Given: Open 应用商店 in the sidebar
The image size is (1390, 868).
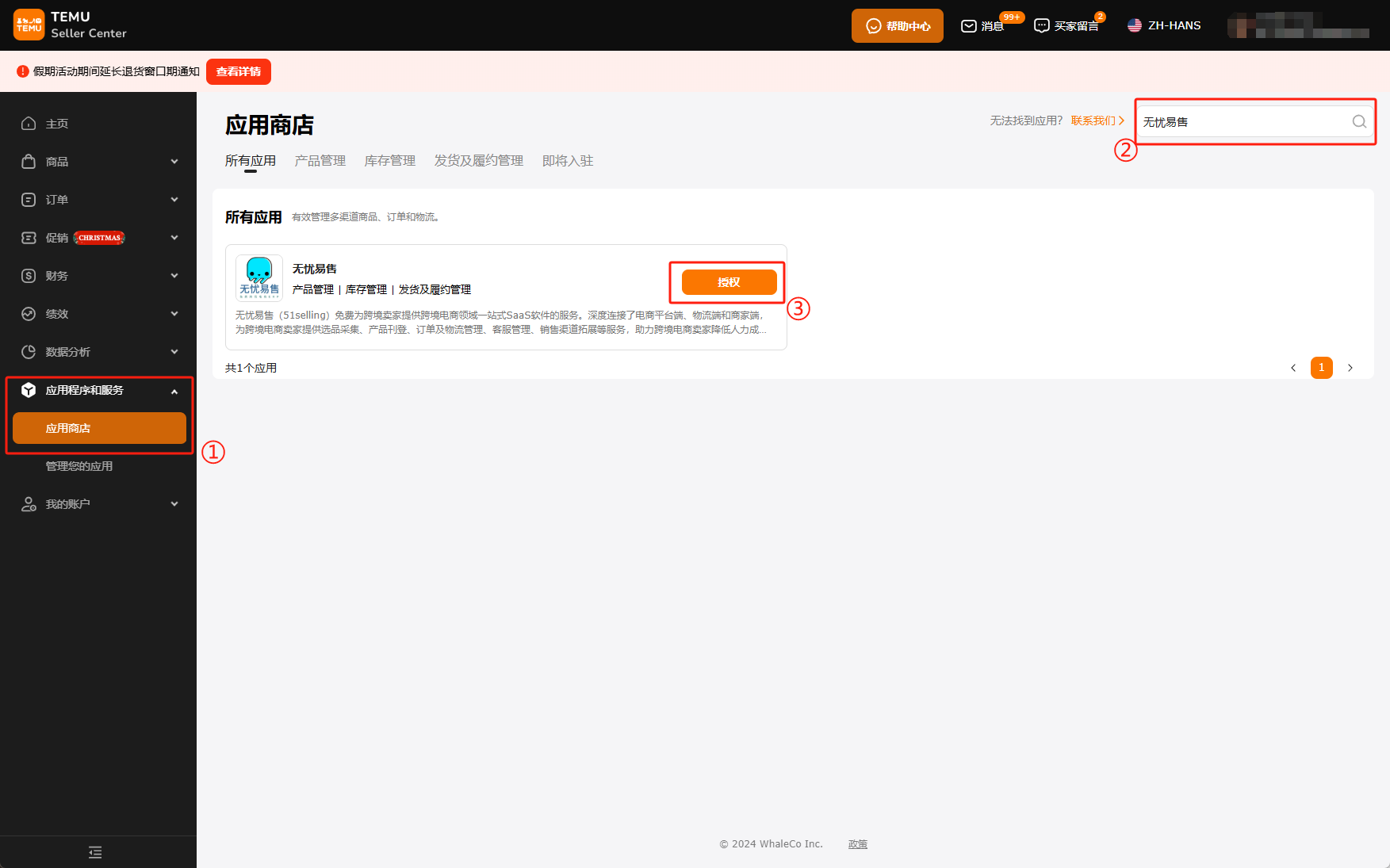Looking at the screenshot, I should pyautogui.click(x=99, y=428).
